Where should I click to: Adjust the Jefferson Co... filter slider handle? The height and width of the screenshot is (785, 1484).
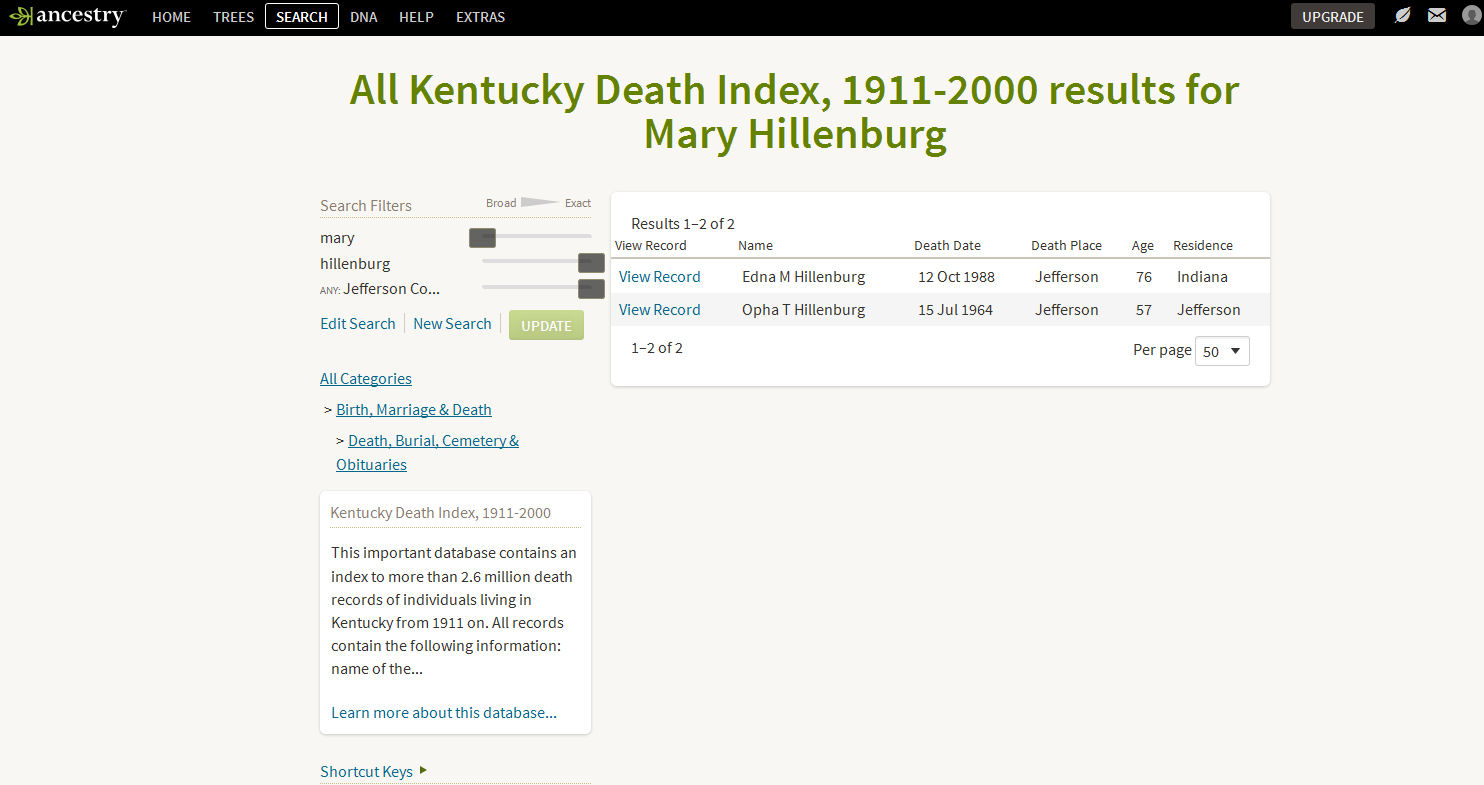point(591,289)
